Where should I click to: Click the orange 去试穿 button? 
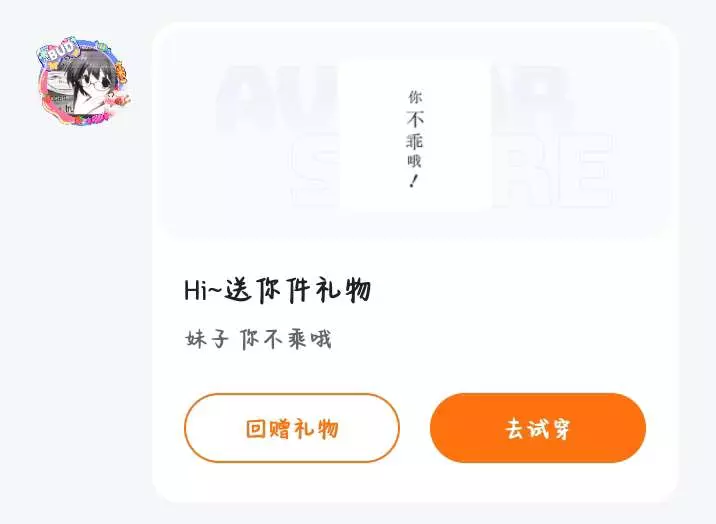click(x=538, y=428)
